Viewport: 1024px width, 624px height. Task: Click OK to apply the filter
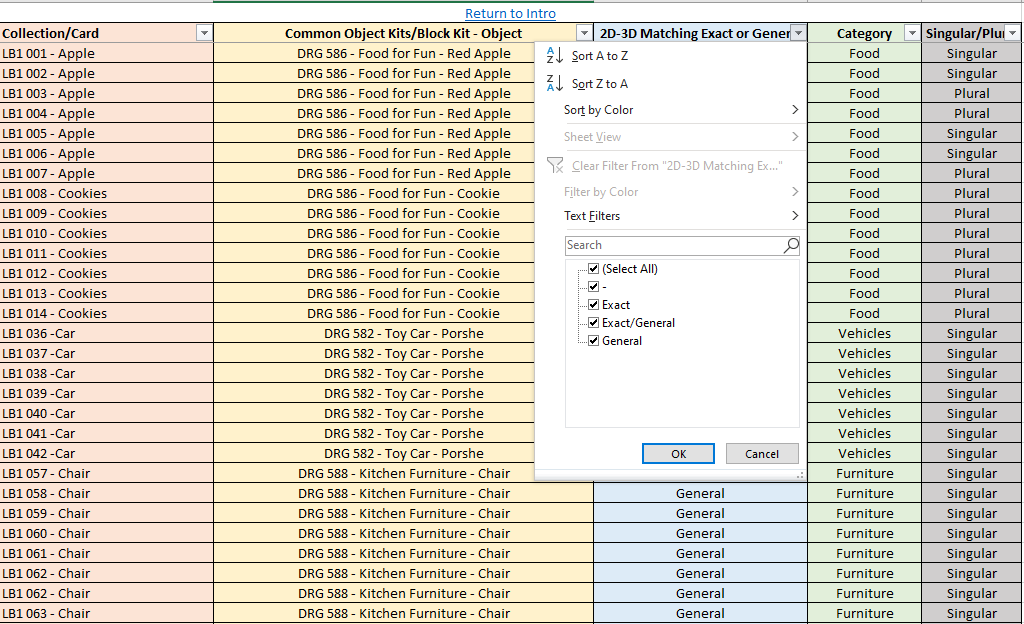pos(678,453)
